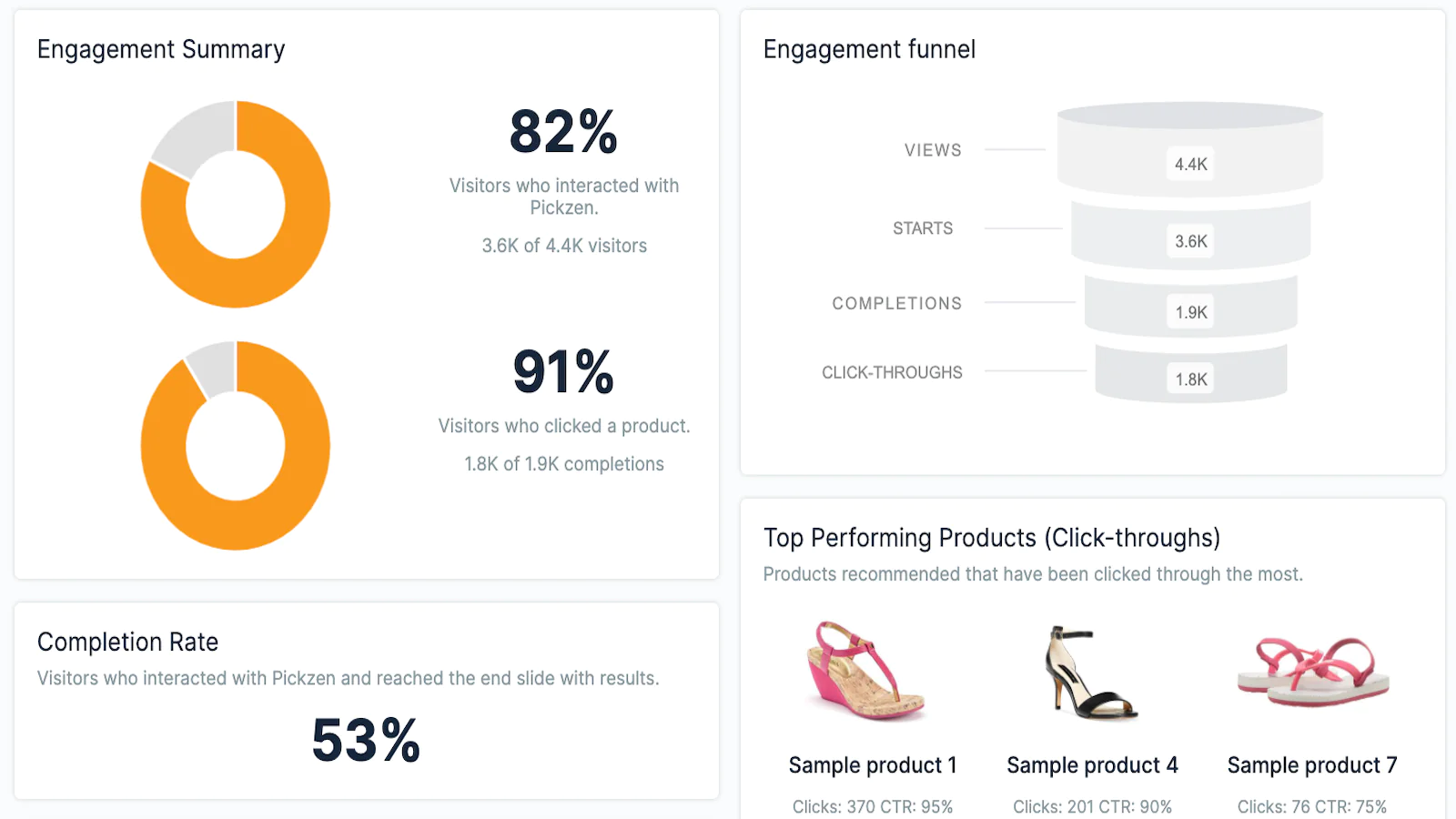Click the COMPLETIONS funnel stage text
The image size is (1456, 819).
tap(896, 303)
